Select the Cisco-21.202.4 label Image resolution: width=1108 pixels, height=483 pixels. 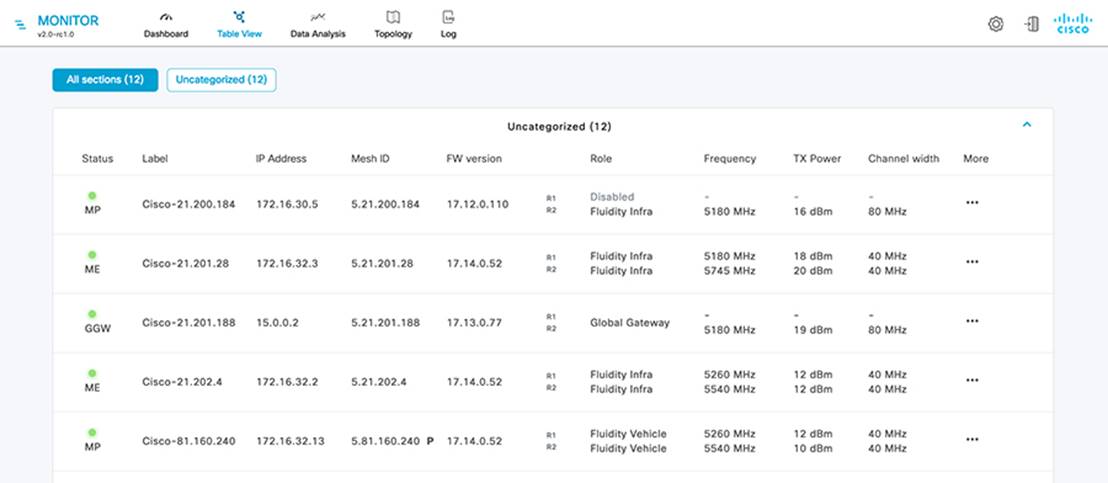tap(182, 382)
